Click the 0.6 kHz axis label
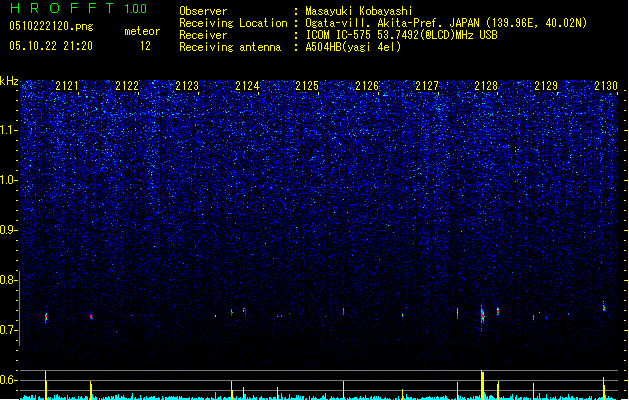Image resolution: width=629 pixels, height=400 pixels. point(9,380)
